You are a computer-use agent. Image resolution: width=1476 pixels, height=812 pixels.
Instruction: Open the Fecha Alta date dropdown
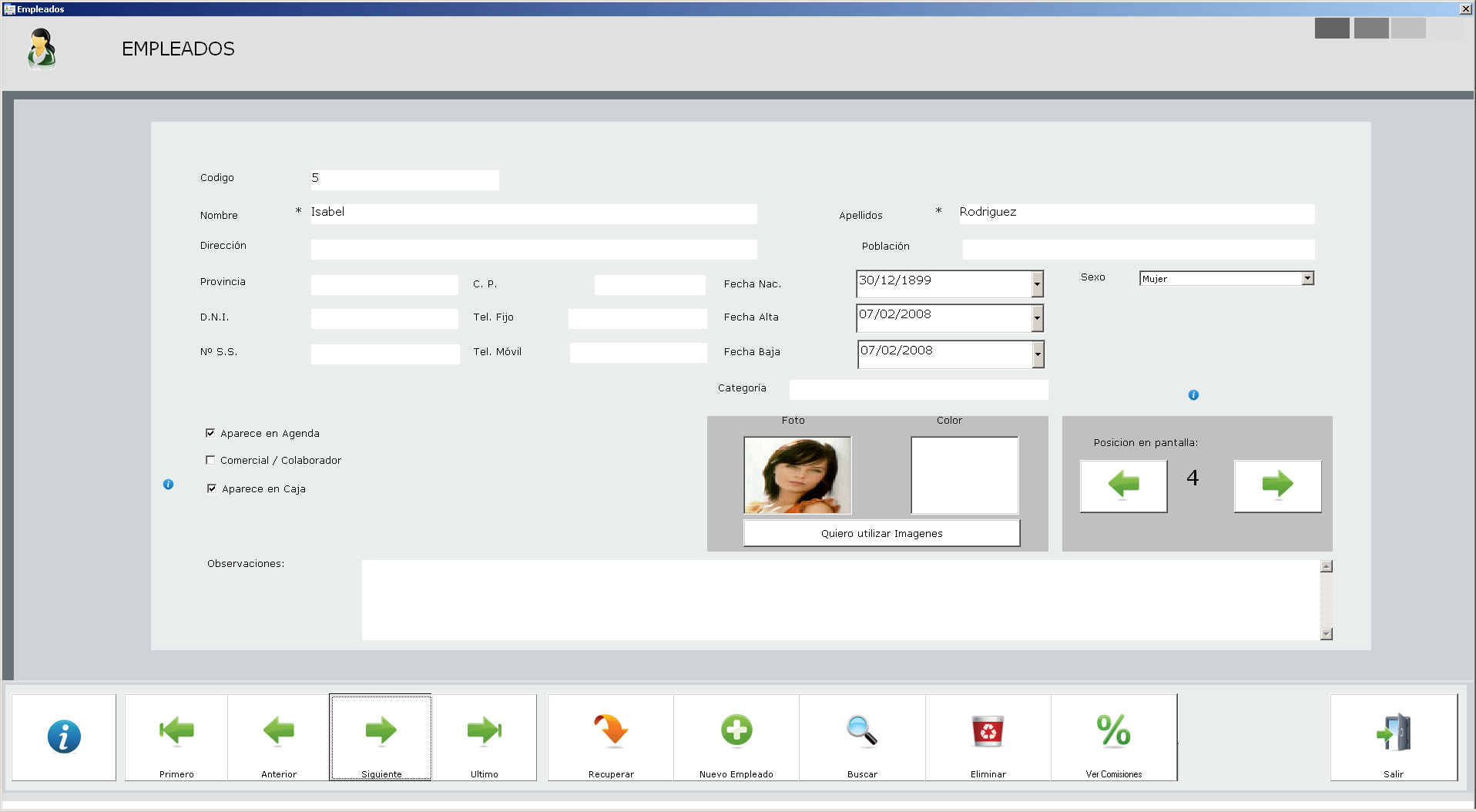(1037, 317)
